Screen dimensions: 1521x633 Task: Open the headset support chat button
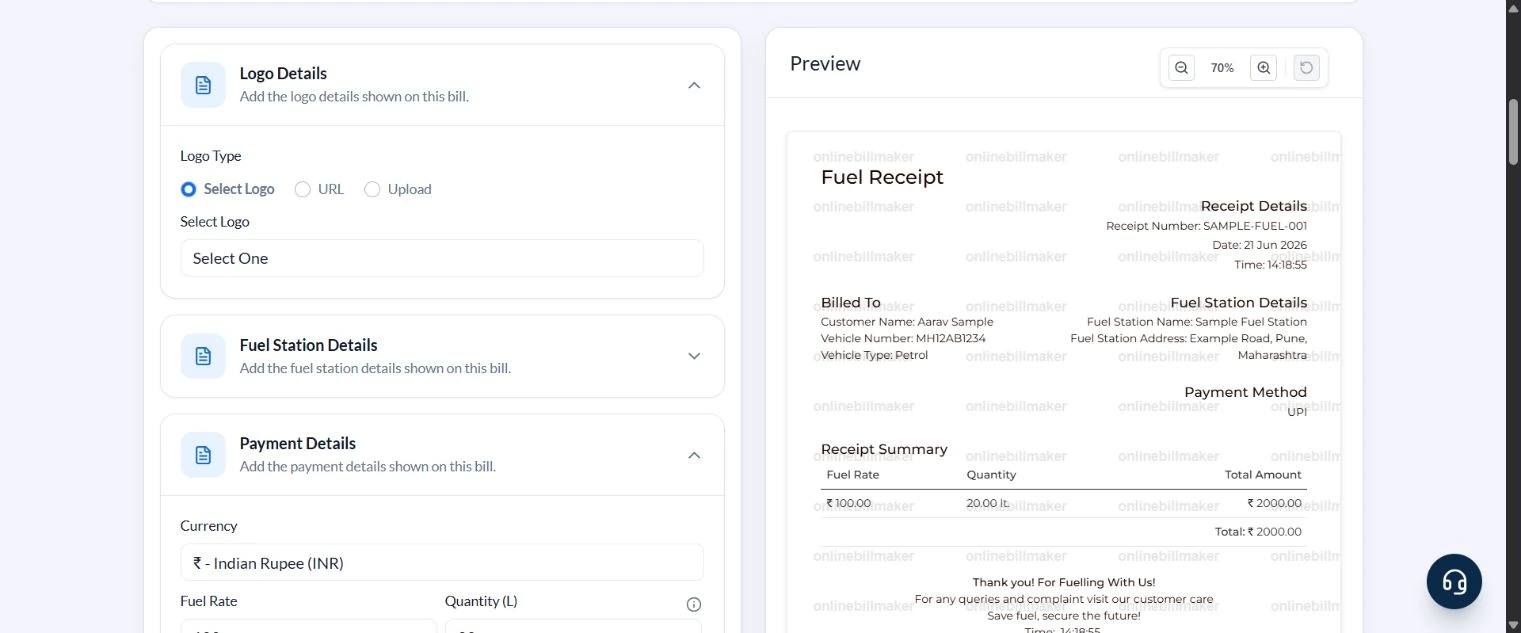pos(1454,582)
